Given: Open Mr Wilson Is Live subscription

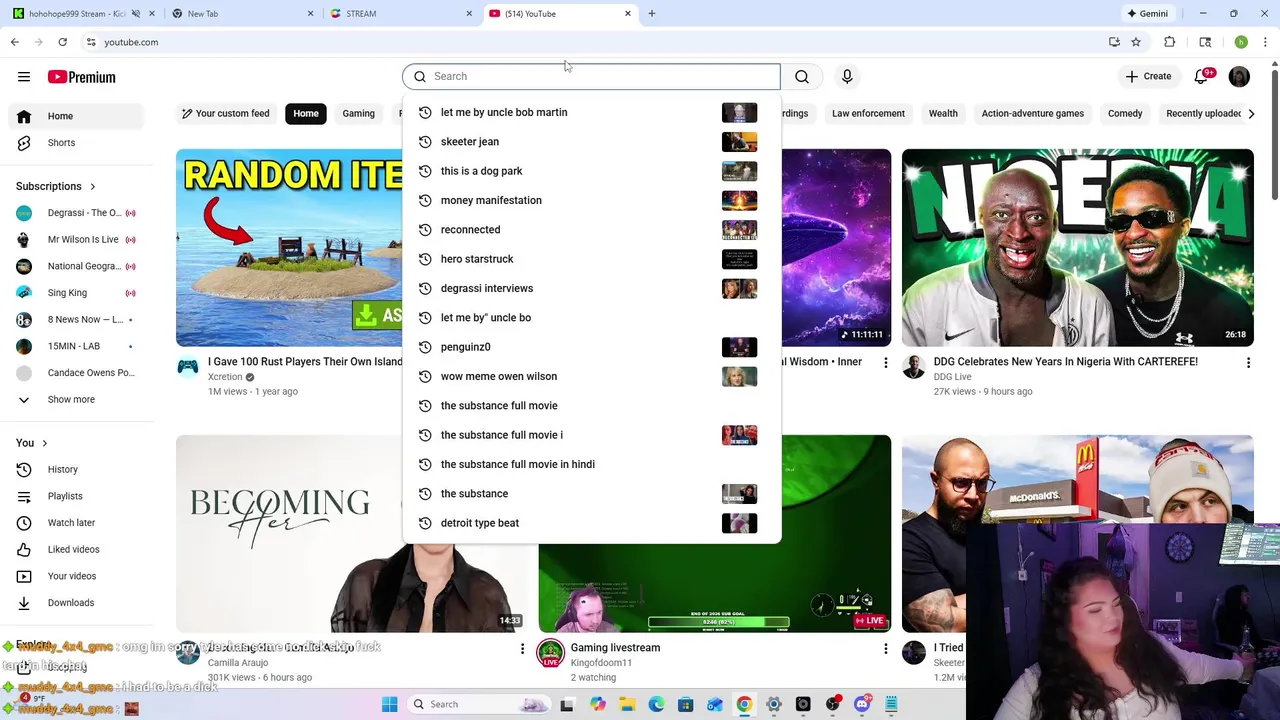Looking at the screenshot, I should tap(77, 239).
